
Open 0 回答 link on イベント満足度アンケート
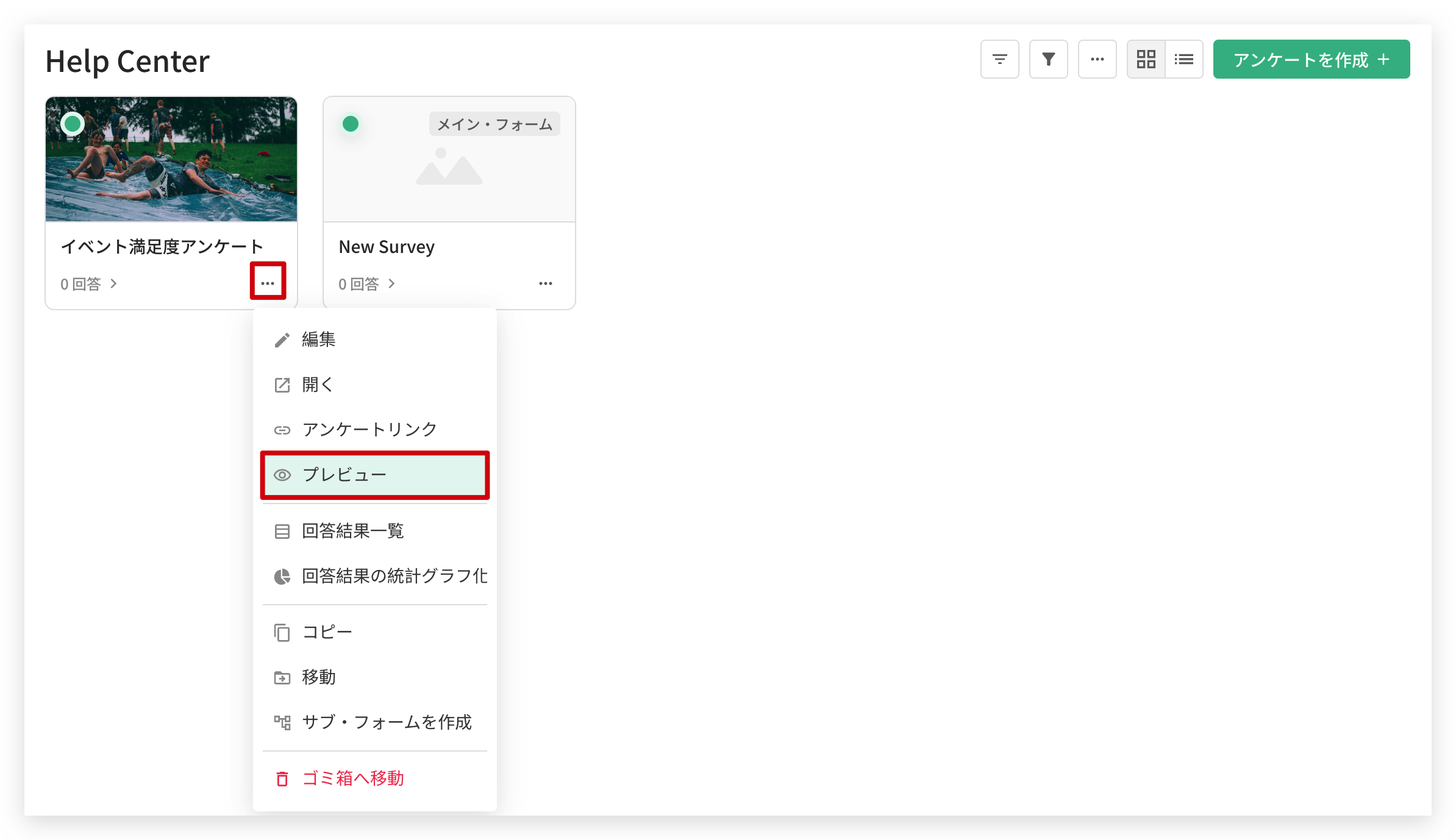coord(88,283)
